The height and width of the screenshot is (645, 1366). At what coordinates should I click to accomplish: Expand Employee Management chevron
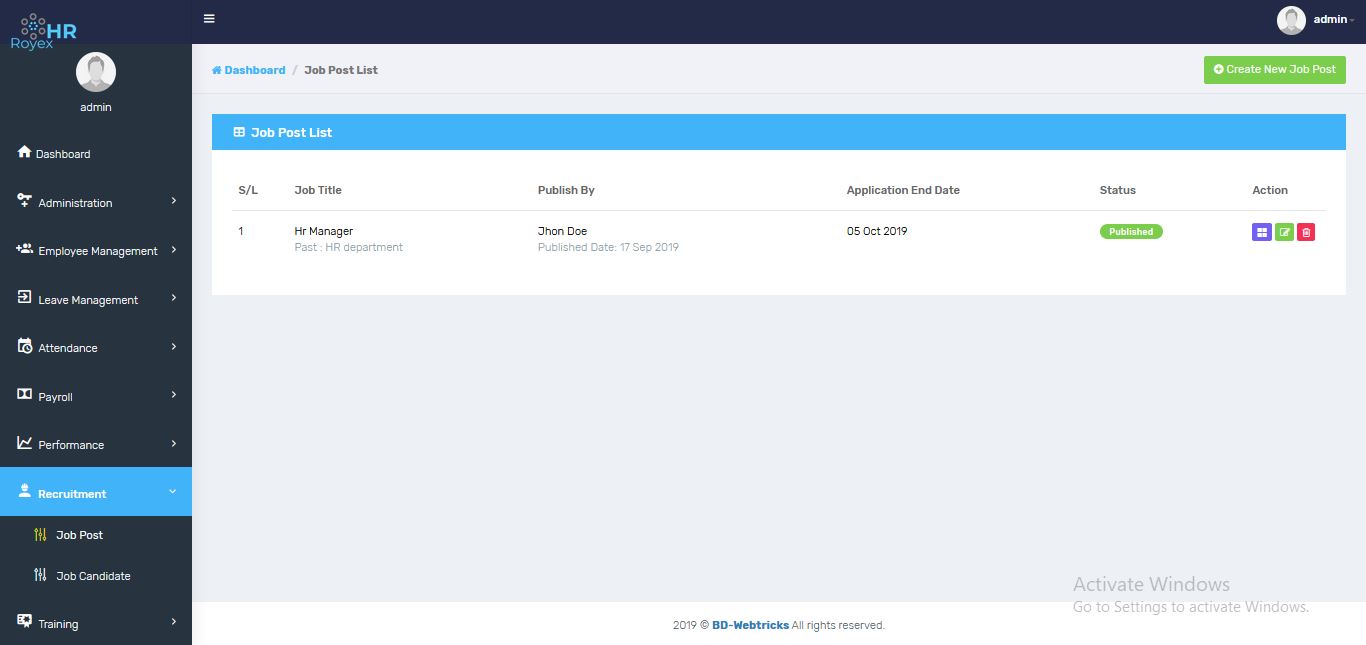[173, 250]
